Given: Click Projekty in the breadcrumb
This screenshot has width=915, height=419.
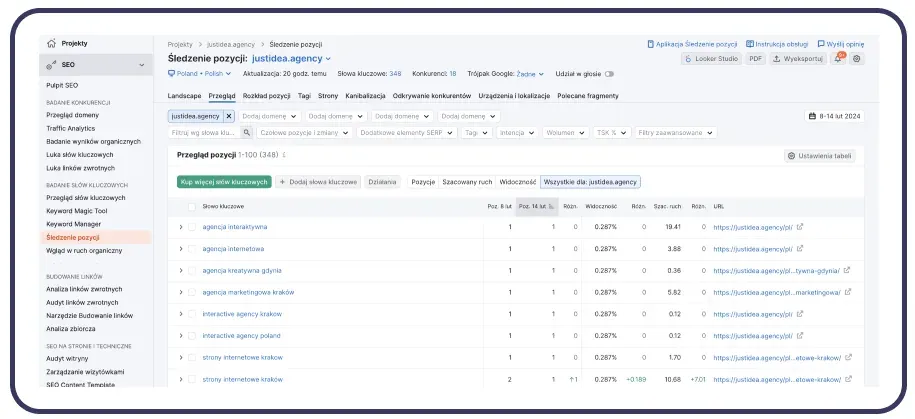Looking at the screenshot, I should coord(180,44).
